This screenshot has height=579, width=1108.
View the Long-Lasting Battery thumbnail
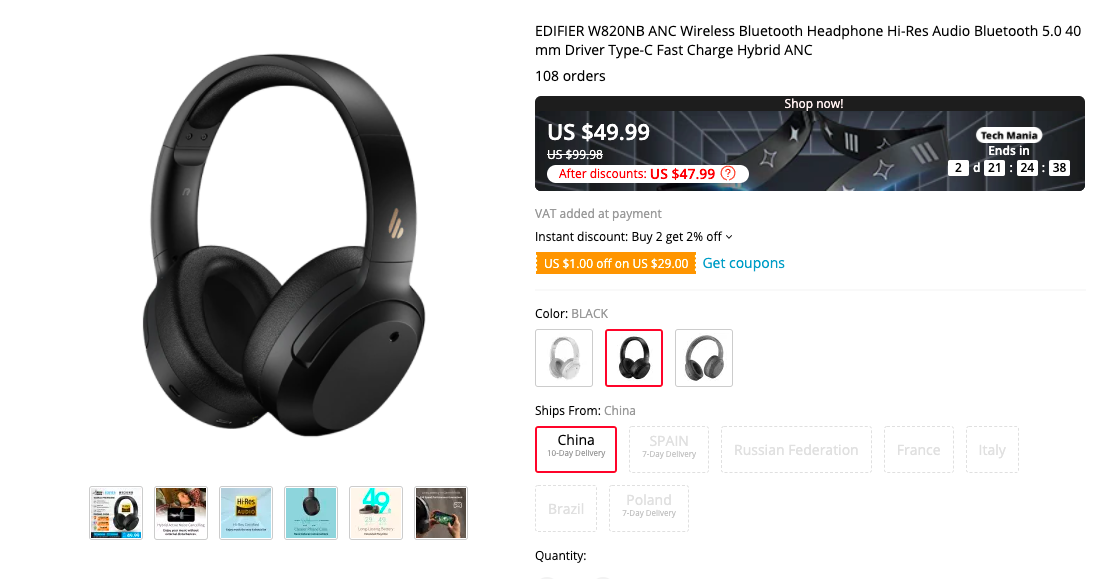[375, 513]
